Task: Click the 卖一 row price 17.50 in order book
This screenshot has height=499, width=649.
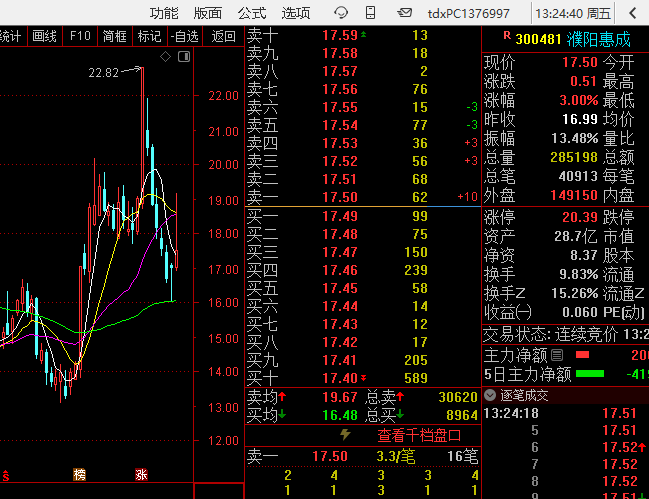Action: tap(340, 197)
